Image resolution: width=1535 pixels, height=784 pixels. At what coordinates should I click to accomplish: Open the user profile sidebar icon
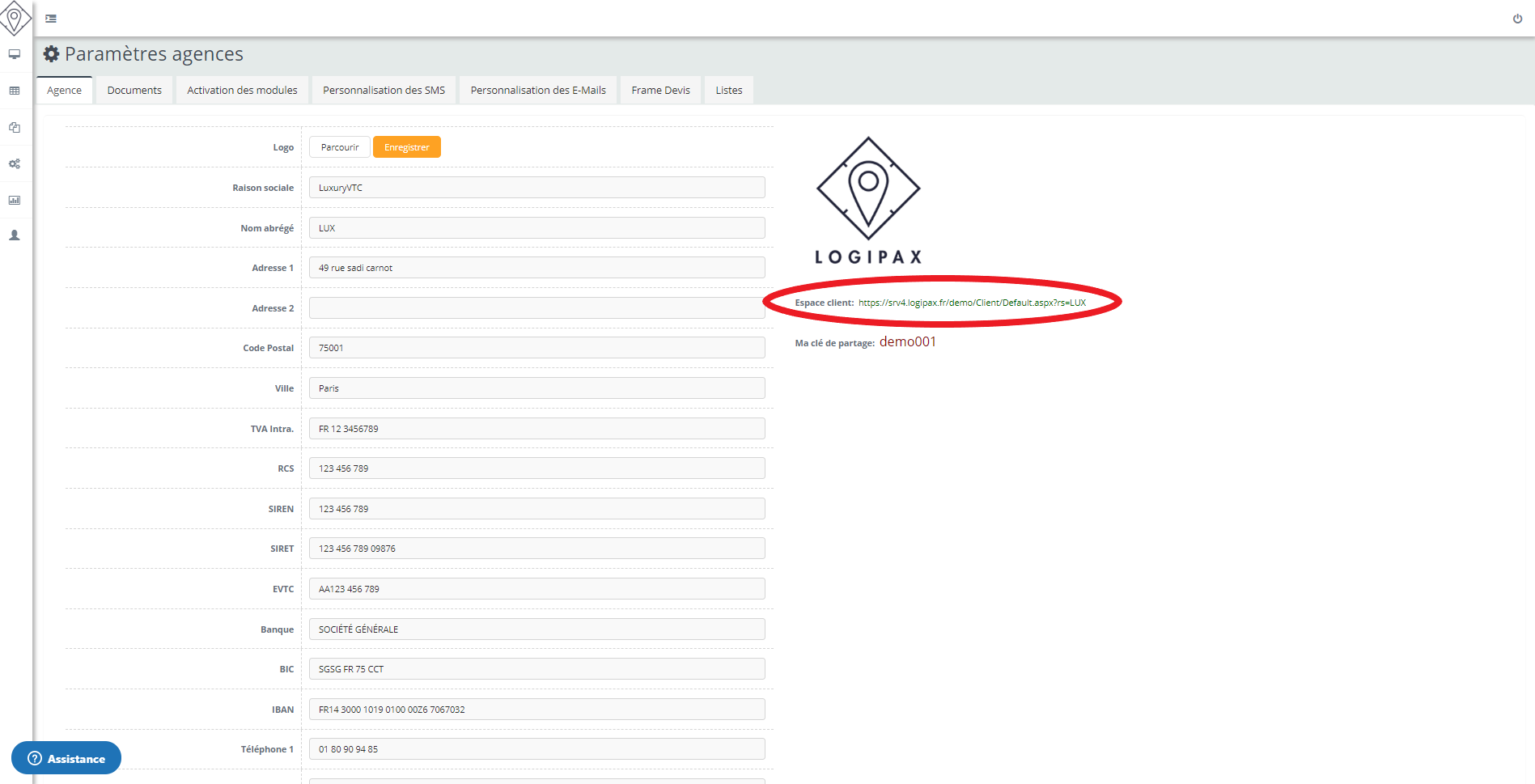15,235
